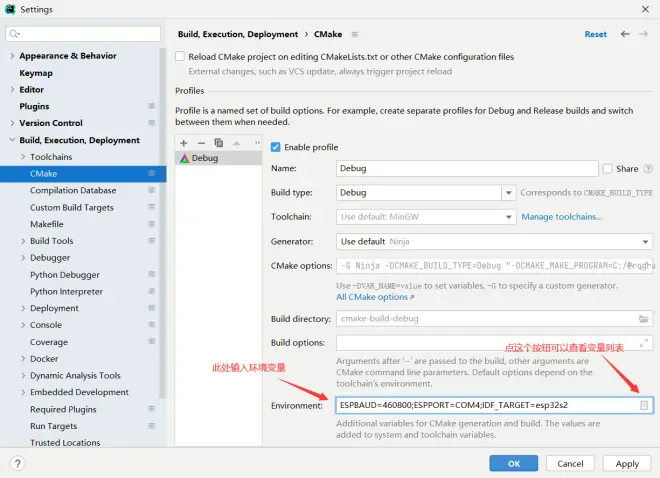This screenshot has width=660, height=478.
Task: Click the settings search field
Action: pos(83,34)
